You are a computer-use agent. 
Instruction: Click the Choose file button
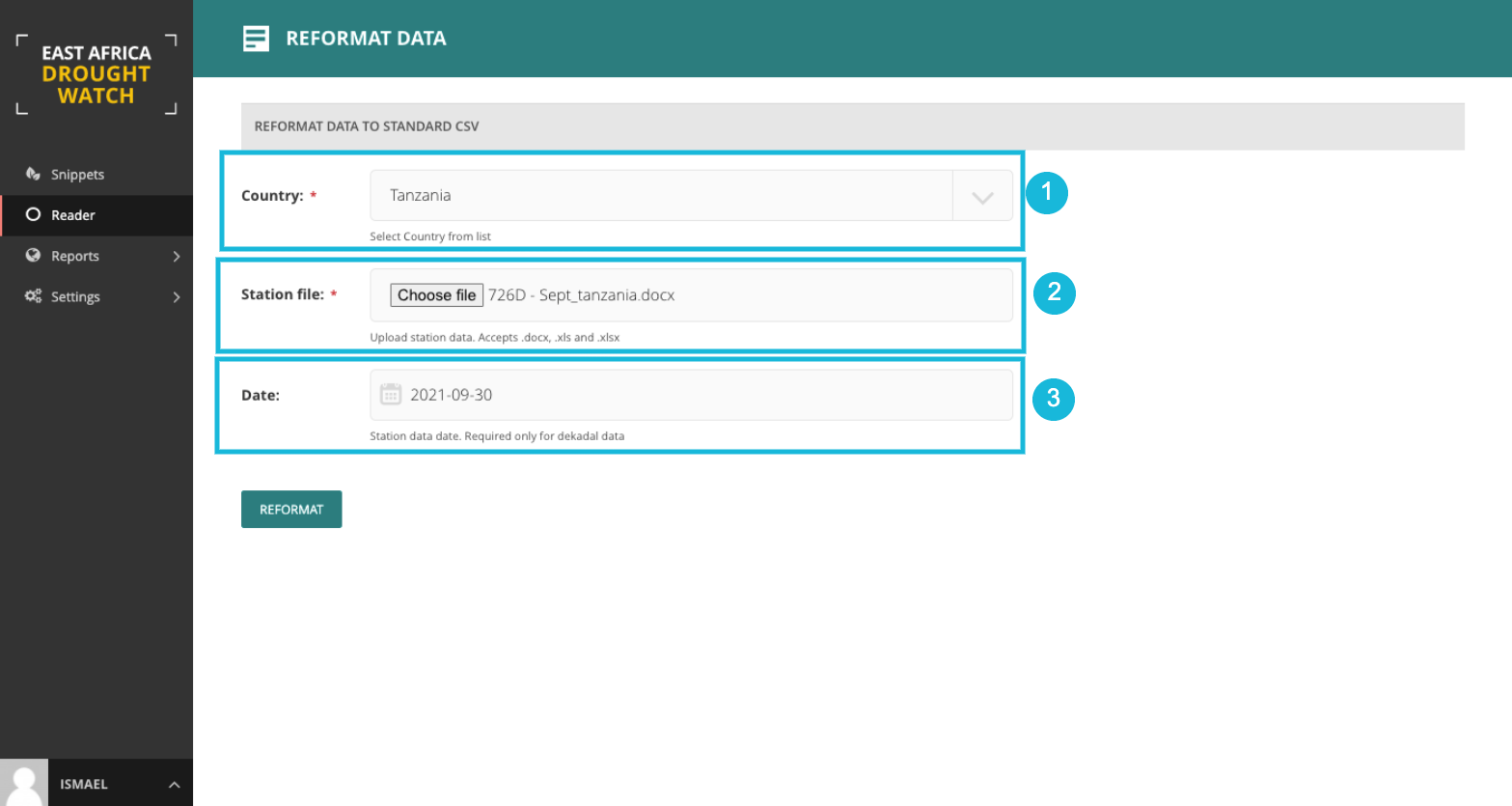pyautogui.click(x=436, y=295)
